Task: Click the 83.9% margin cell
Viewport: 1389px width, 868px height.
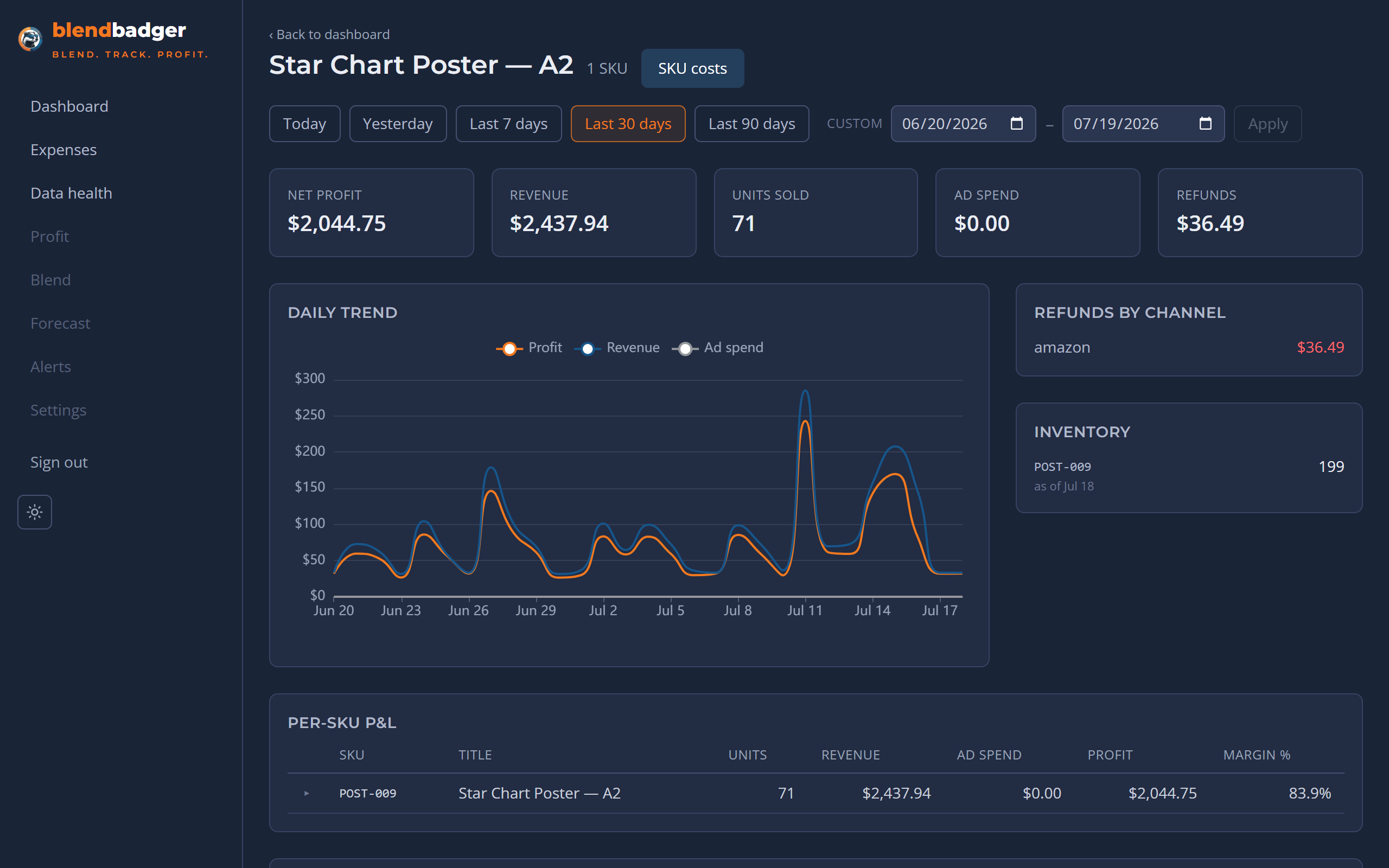Action: (1309, 793)
